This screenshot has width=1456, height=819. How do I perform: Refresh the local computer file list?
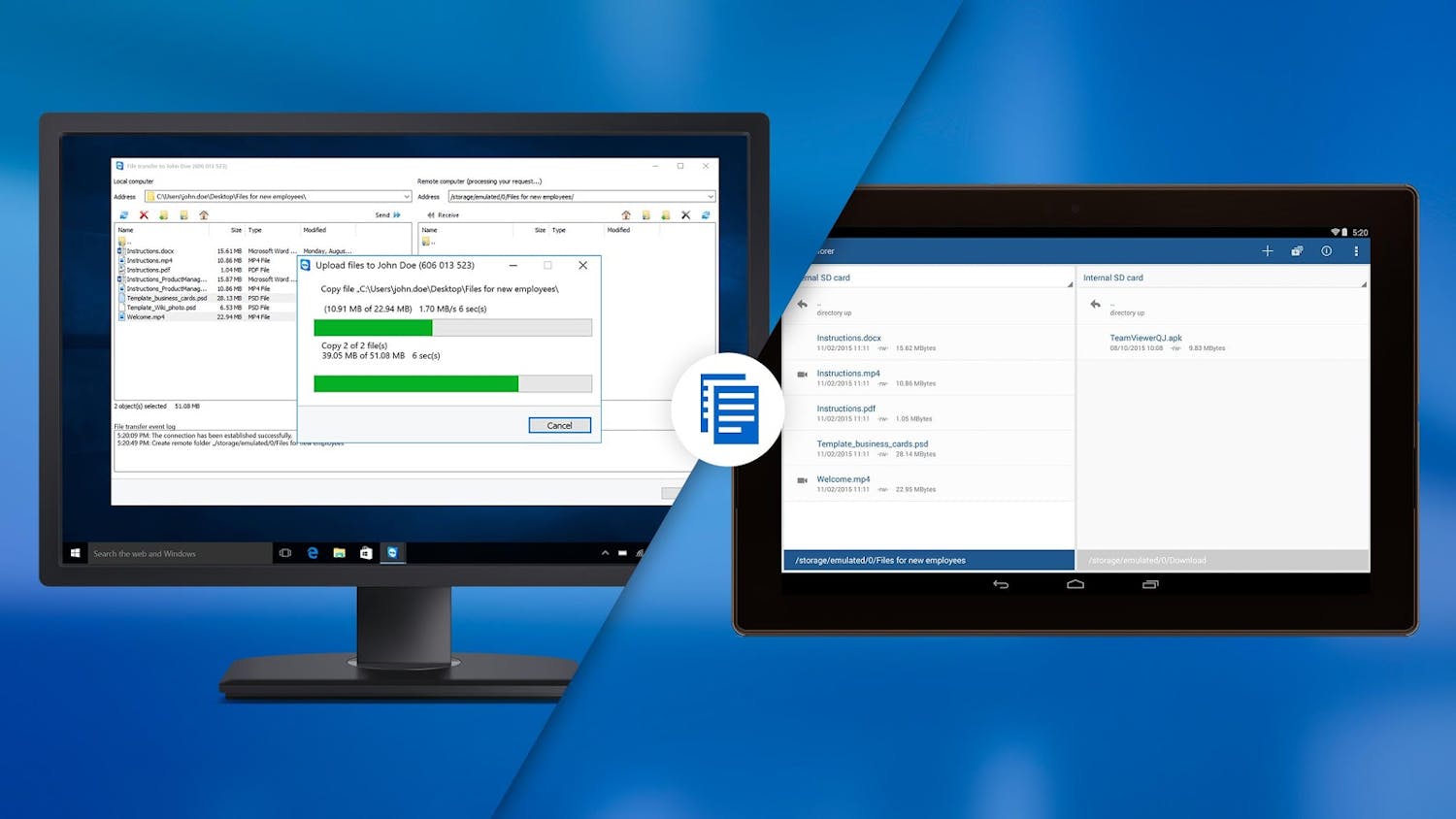coord(125,213)
